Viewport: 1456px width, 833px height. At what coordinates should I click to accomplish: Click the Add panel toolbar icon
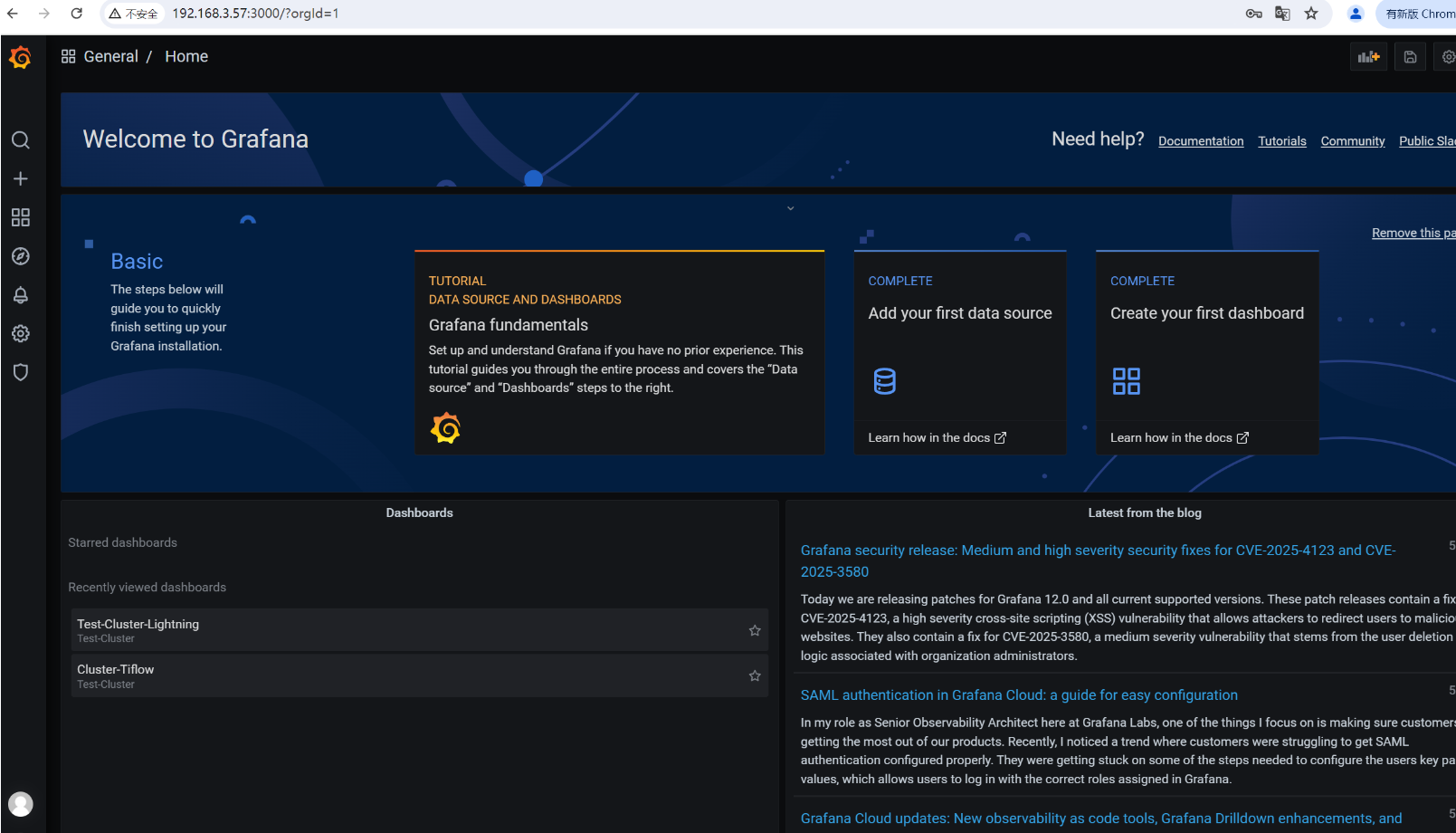coord(1368,57)
